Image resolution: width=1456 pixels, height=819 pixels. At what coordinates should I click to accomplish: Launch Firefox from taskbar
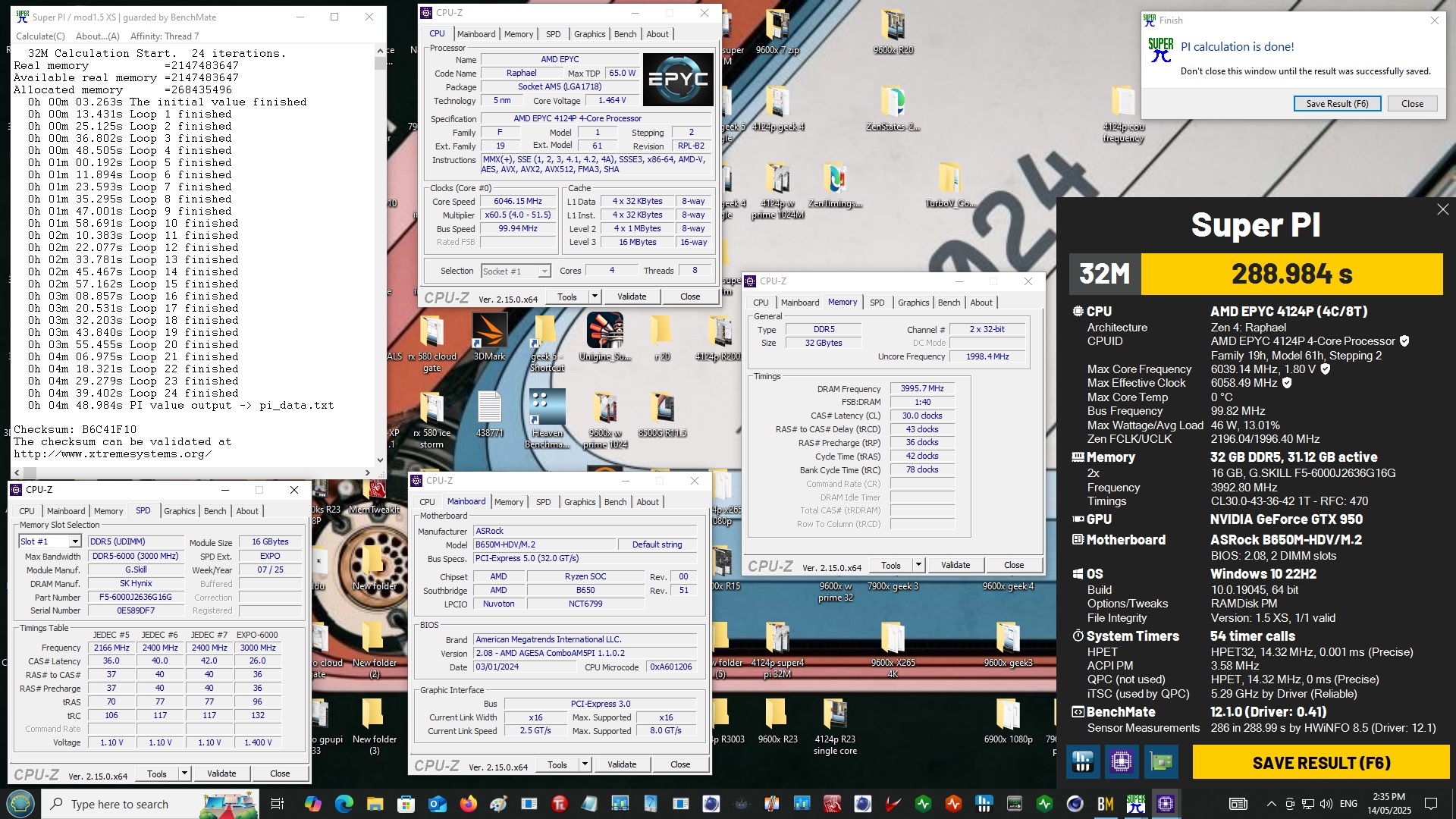coord(468,804)
